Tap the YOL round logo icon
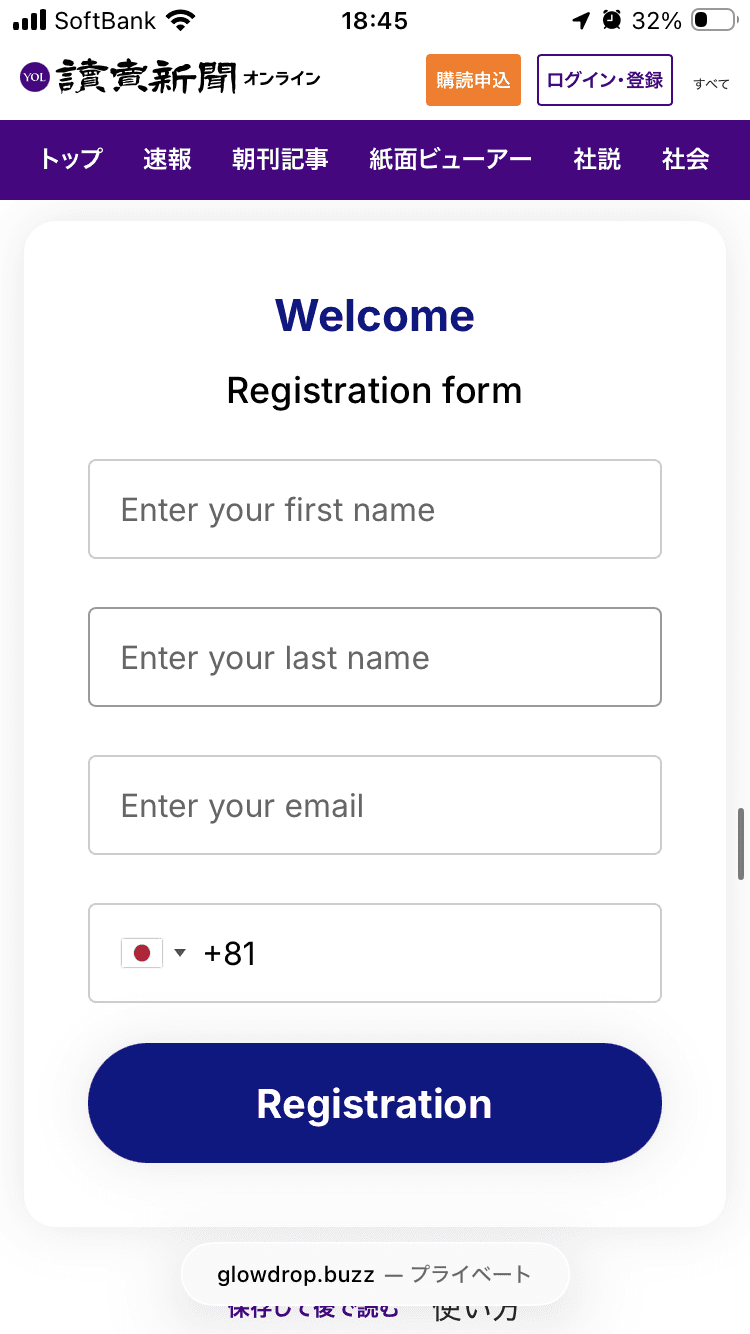This screenshot has height=1334, width=750. [34, 77]
